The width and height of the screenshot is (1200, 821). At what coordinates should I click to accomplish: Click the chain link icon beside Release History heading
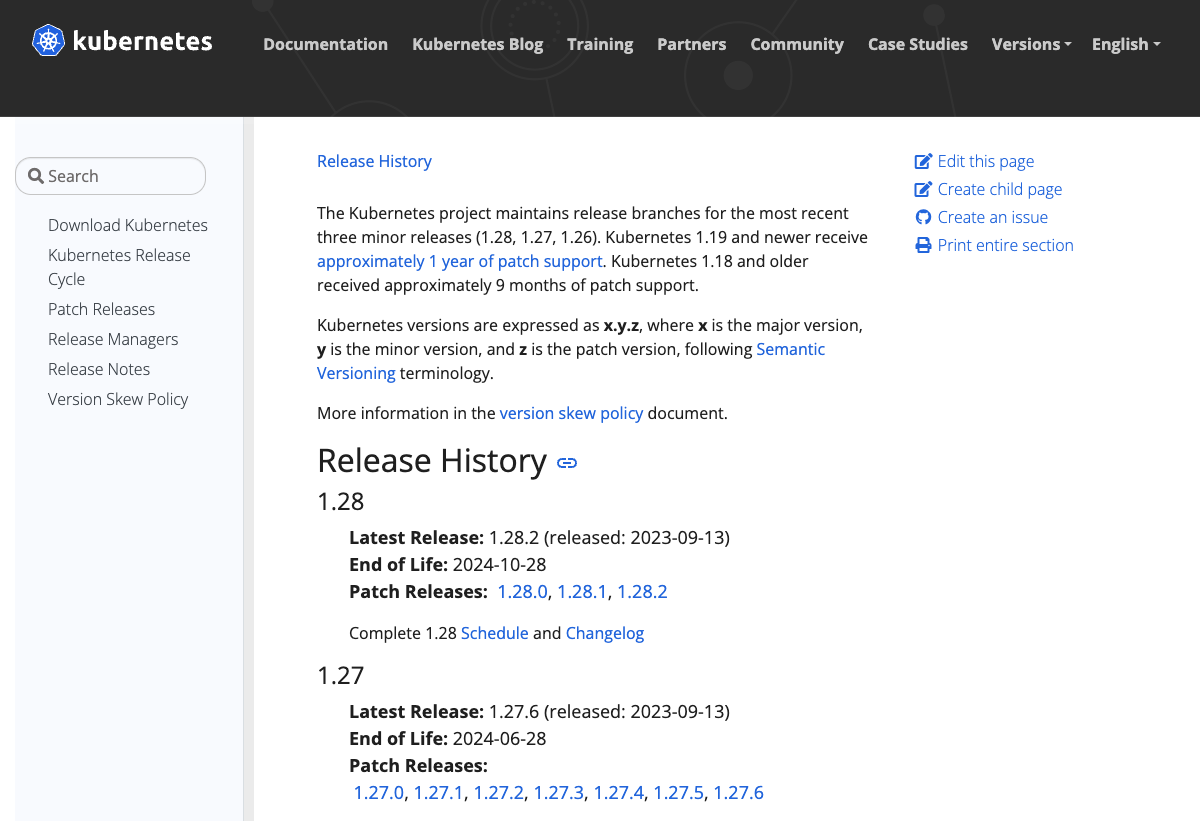click(566, 463)
